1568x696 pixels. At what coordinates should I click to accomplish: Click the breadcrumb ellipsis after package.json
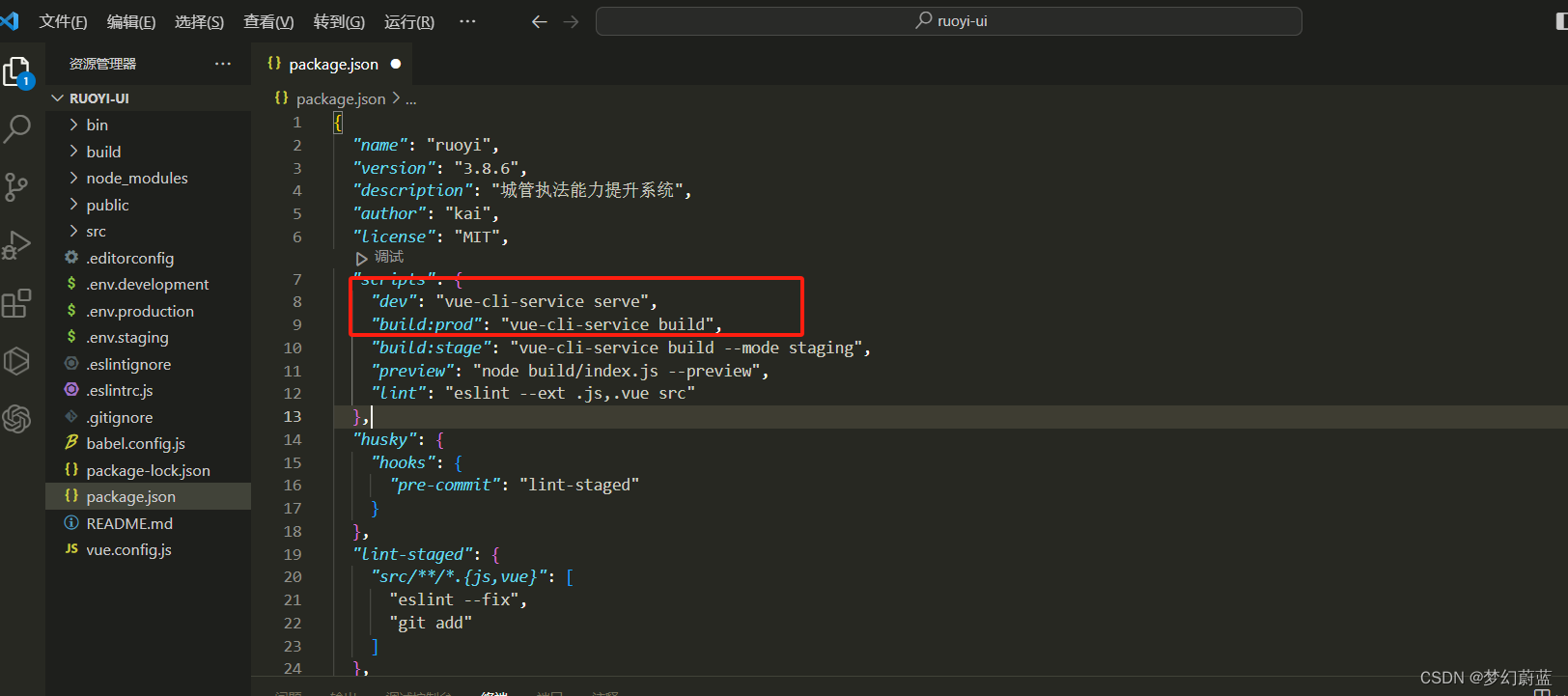(411, 99)
